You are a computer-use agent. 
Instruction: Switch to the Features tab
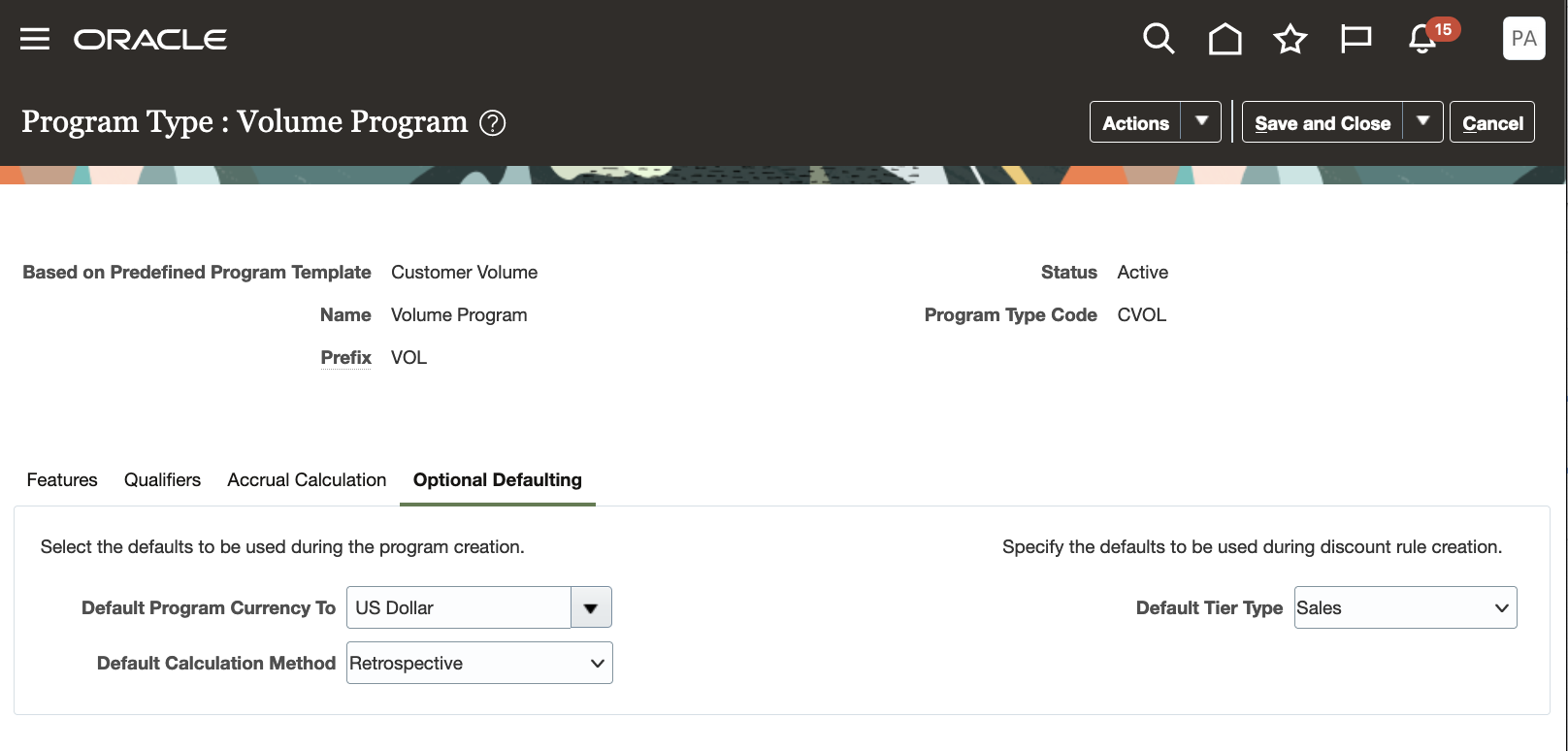62,480
